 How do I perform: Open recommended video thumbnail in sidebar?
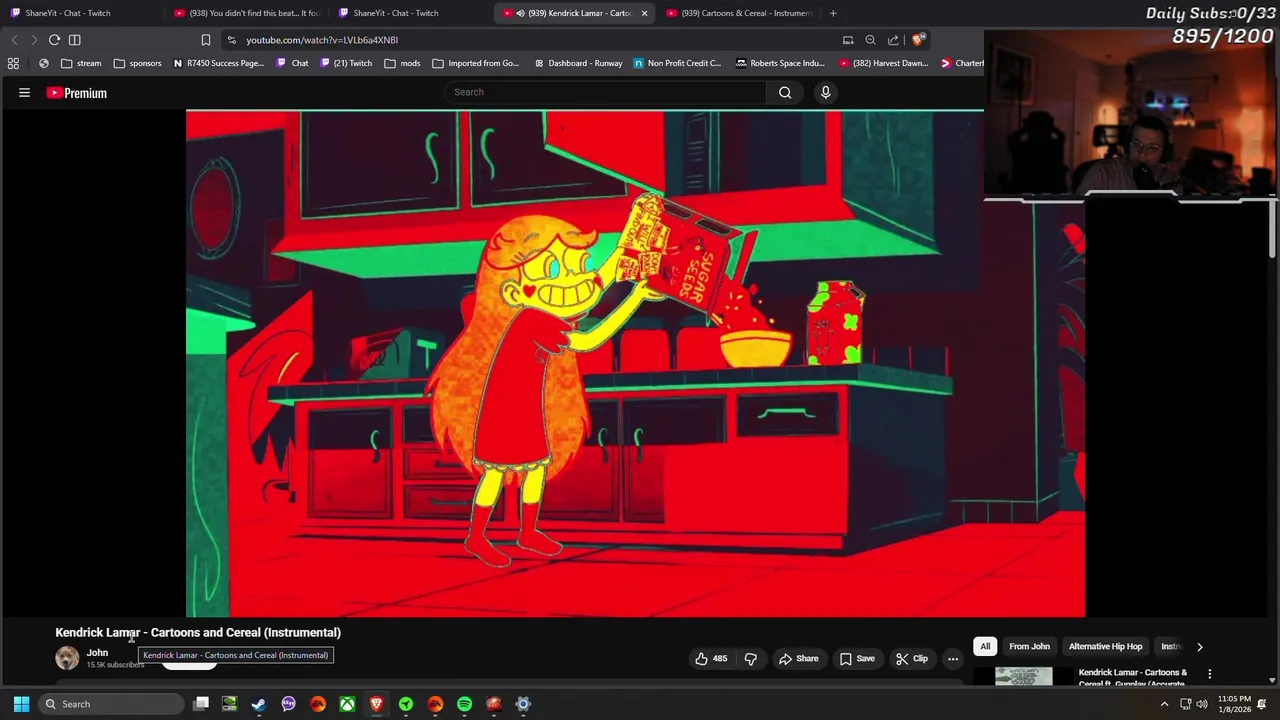tap(1024, 677)
